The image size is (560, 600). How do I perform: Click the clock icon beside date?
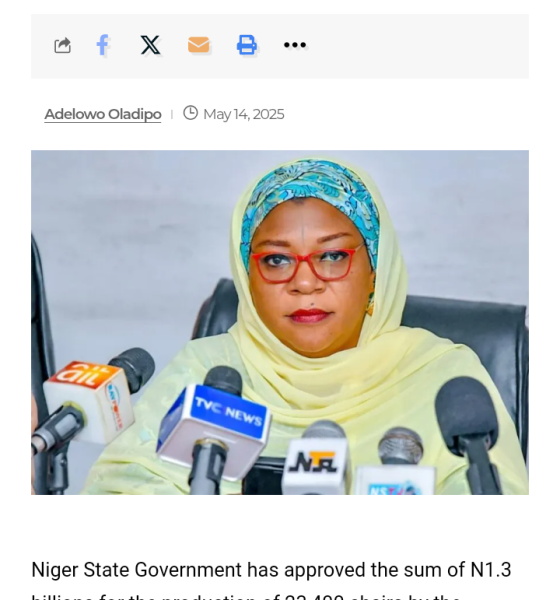pos(190,113)
